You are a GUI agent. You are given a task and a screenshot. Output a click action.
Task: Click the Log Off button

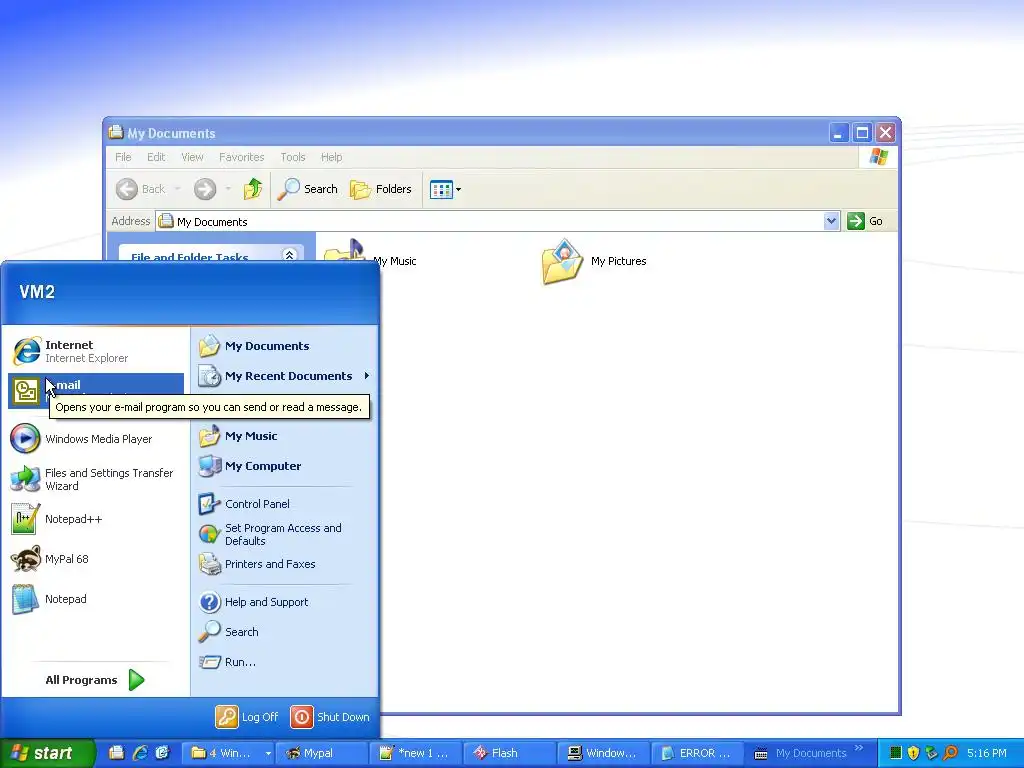pyautogui.click(x=247, y=717)
